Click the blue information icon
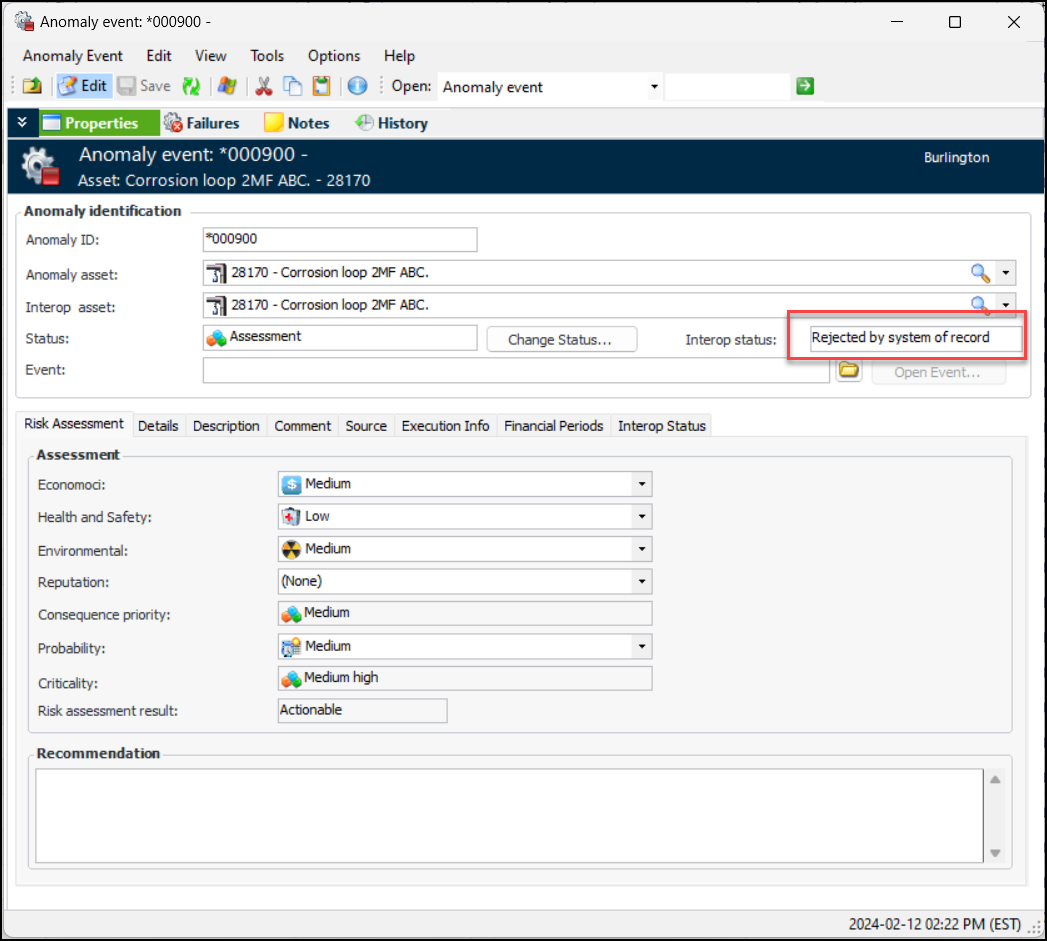This screenshot has height=941, width=1047. pyautogui.click(x=357, y=87)
